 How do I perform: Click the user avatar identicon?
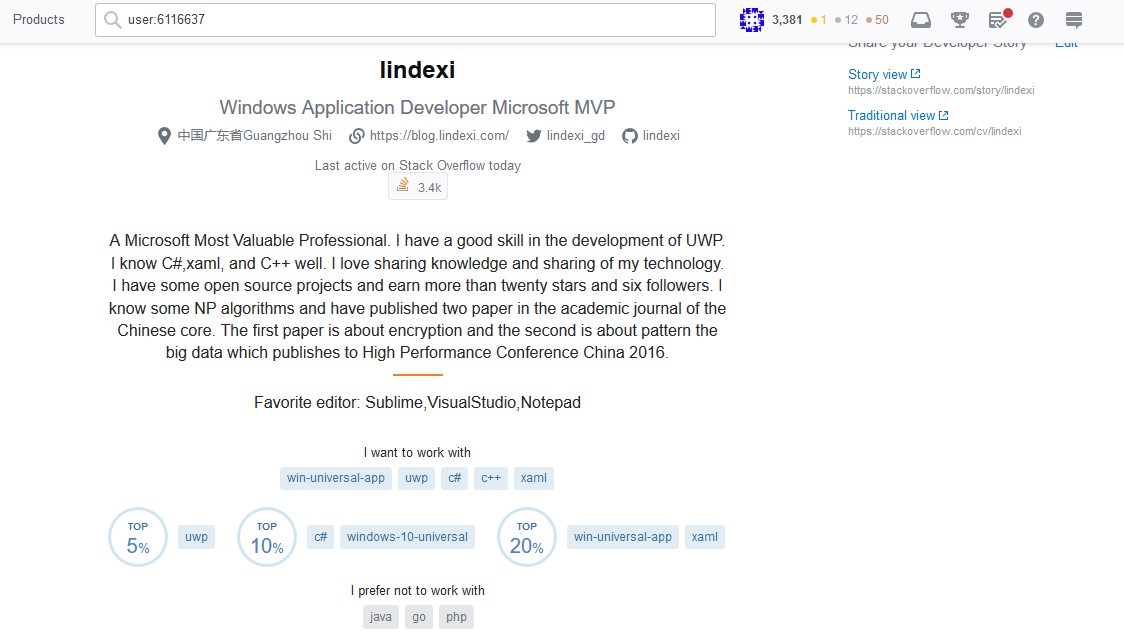click(752, 19)
